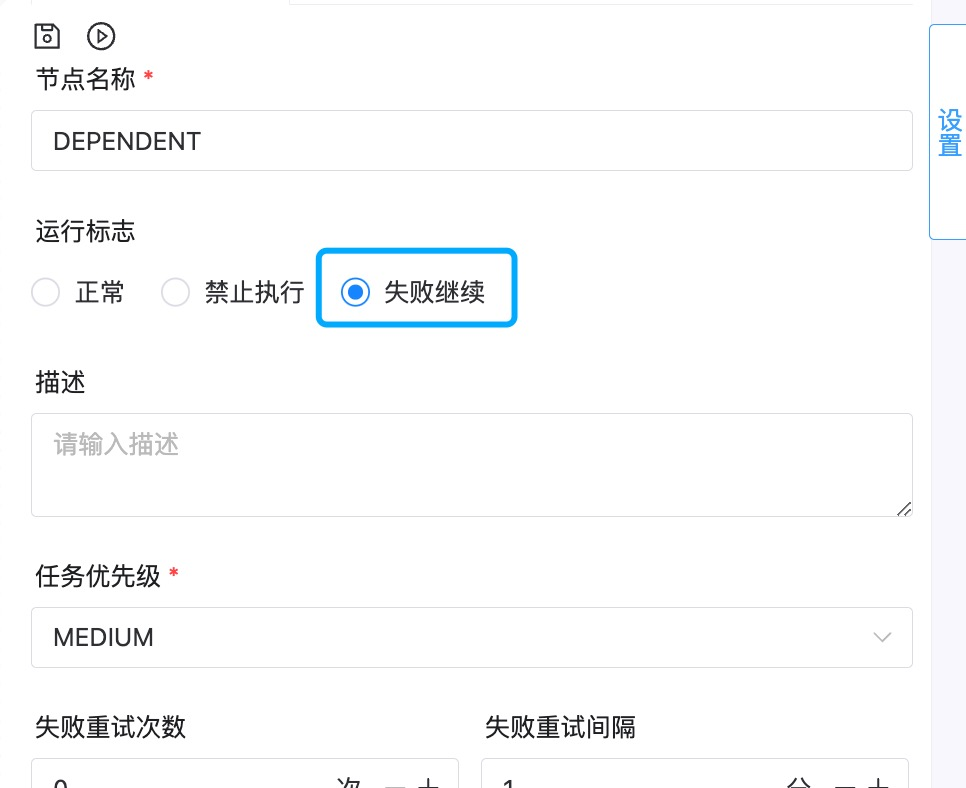The image size is (966, 788).
Task: Select the 失败继续 radio option
Action: (355, 293)
